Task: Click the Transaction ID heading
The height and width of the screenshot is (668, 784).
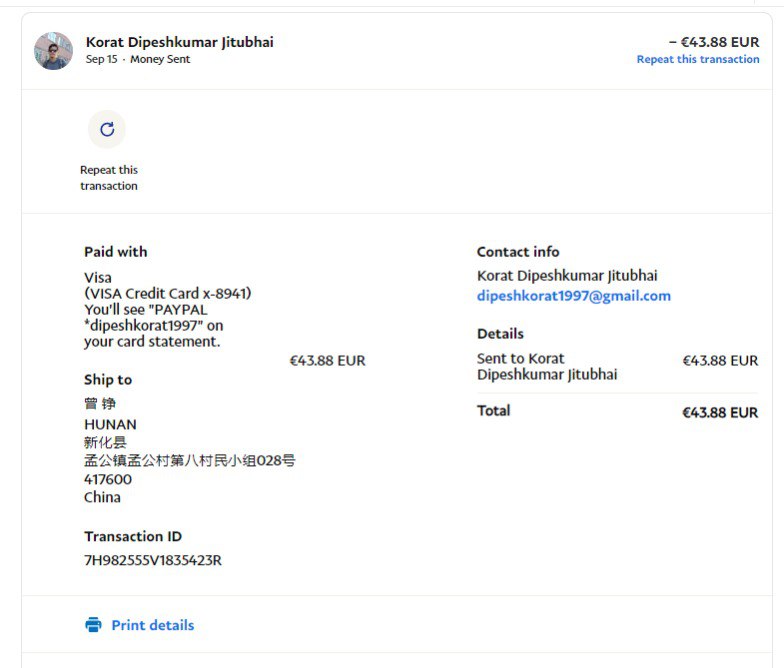Action: pyautogui.click(x=132, y=537)
